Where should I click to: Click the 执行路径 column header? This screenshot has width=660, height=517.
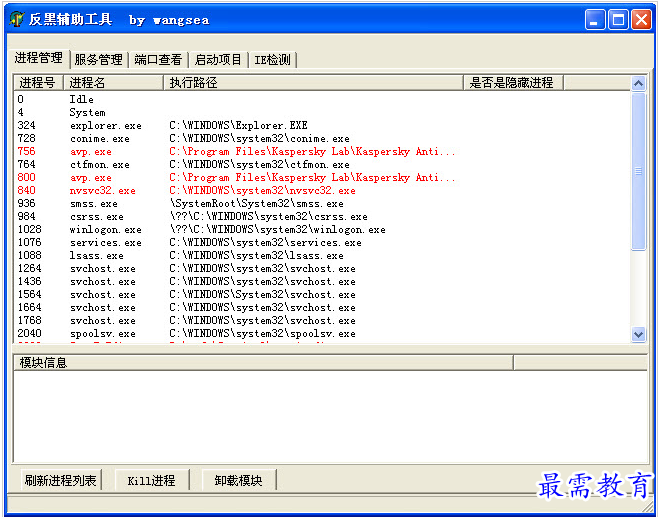pos(313,83)
